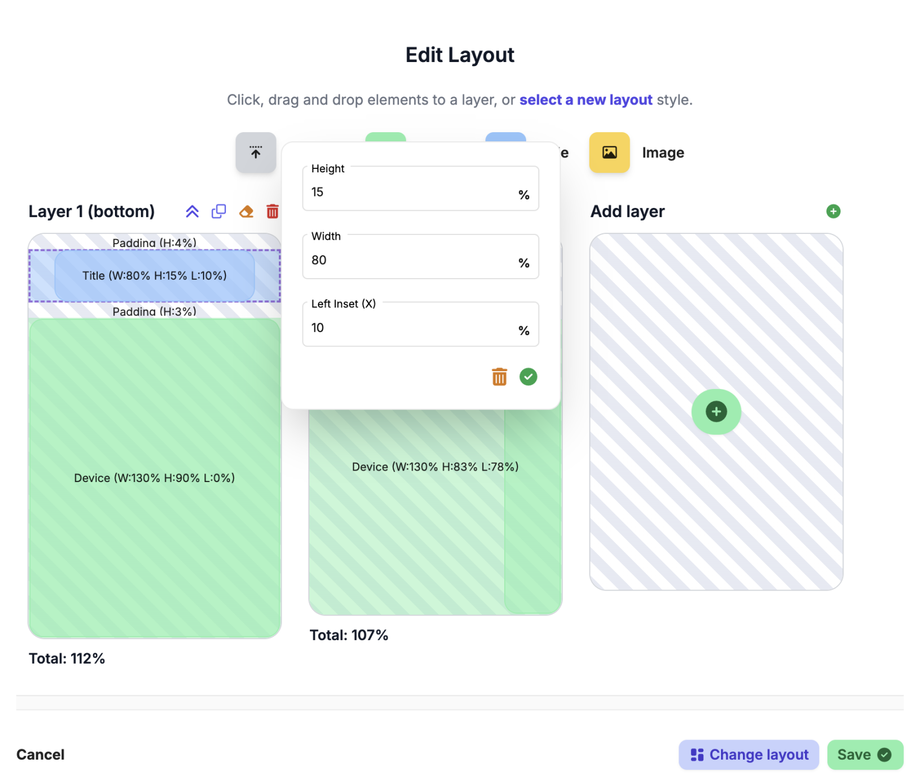Click large green plus in empty layer
Viewport: 920px width, 782px height.
tap(716, 412)
